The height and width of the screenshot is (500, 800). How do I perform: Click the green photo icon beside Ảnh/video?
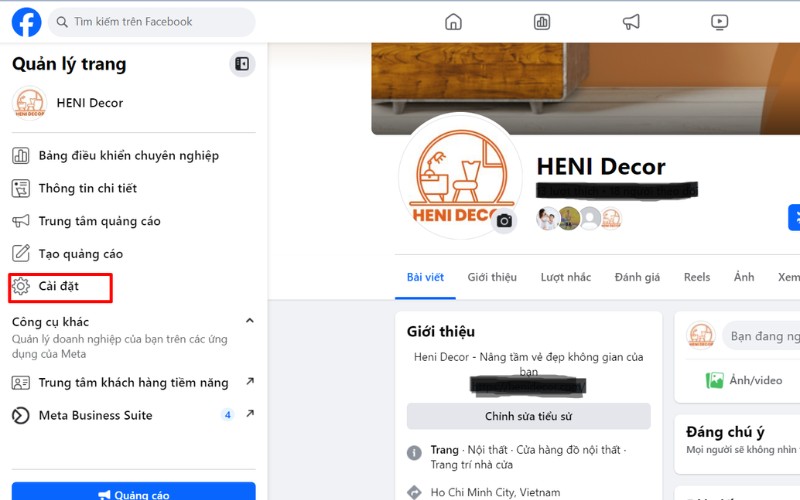pyautogui.click(x=714, y=380)
